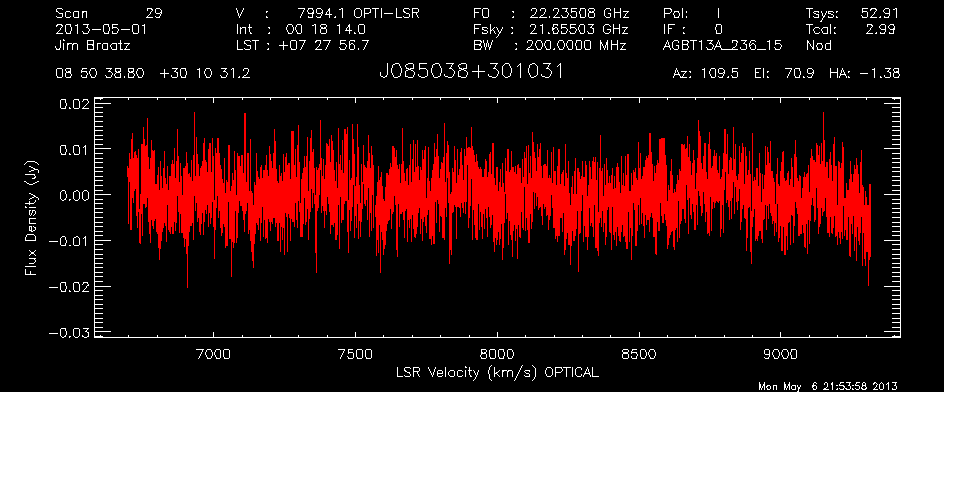Click the x-axis tick label 9000
The height and width of the screenshot is (490, 962).
point(780,354)
